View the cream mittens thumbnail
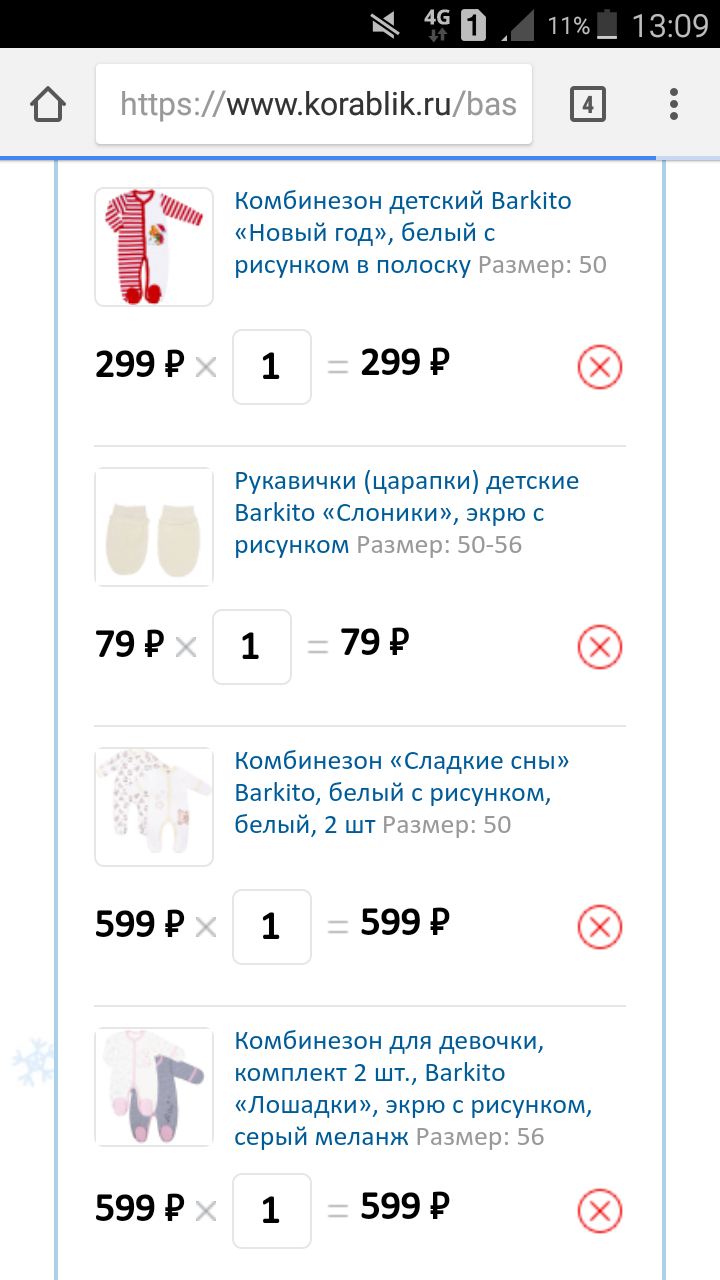 (x=154, y=527)
